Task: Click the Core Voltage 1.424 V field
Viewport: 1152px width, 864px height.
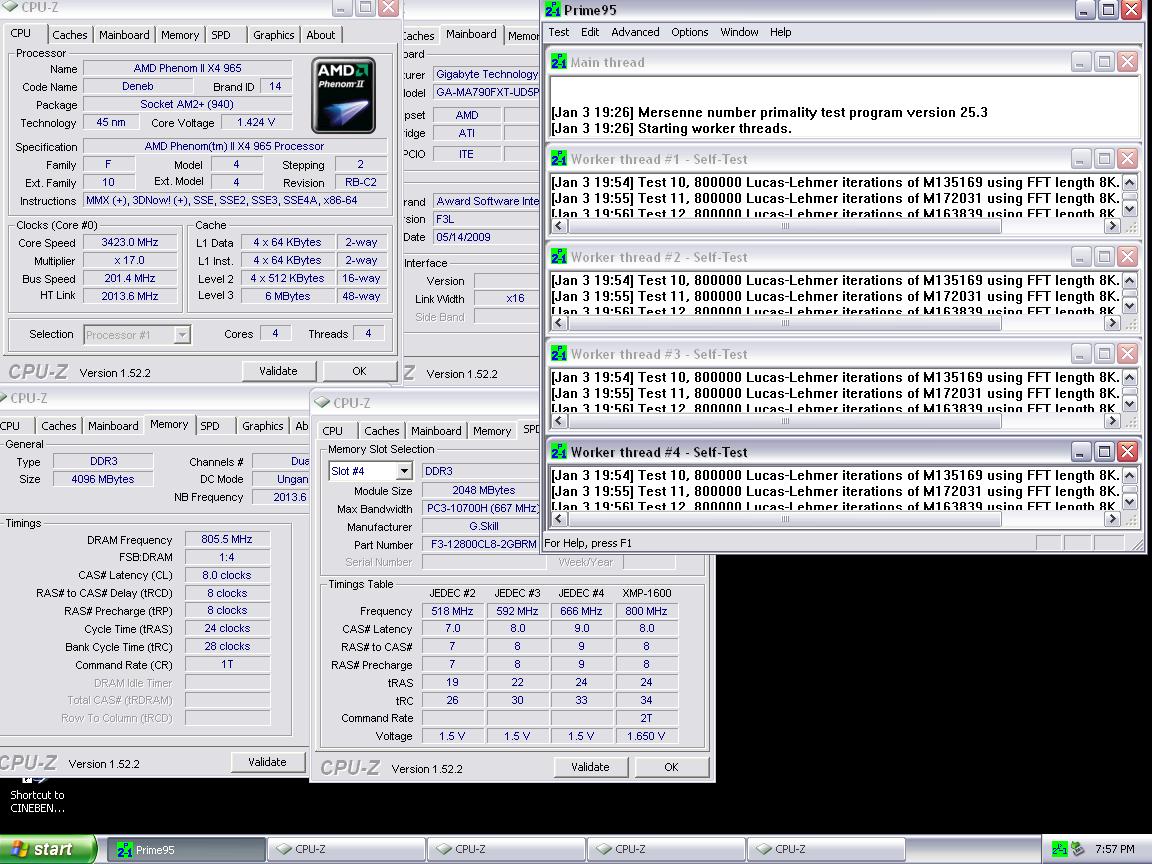Action: point(256,123)
